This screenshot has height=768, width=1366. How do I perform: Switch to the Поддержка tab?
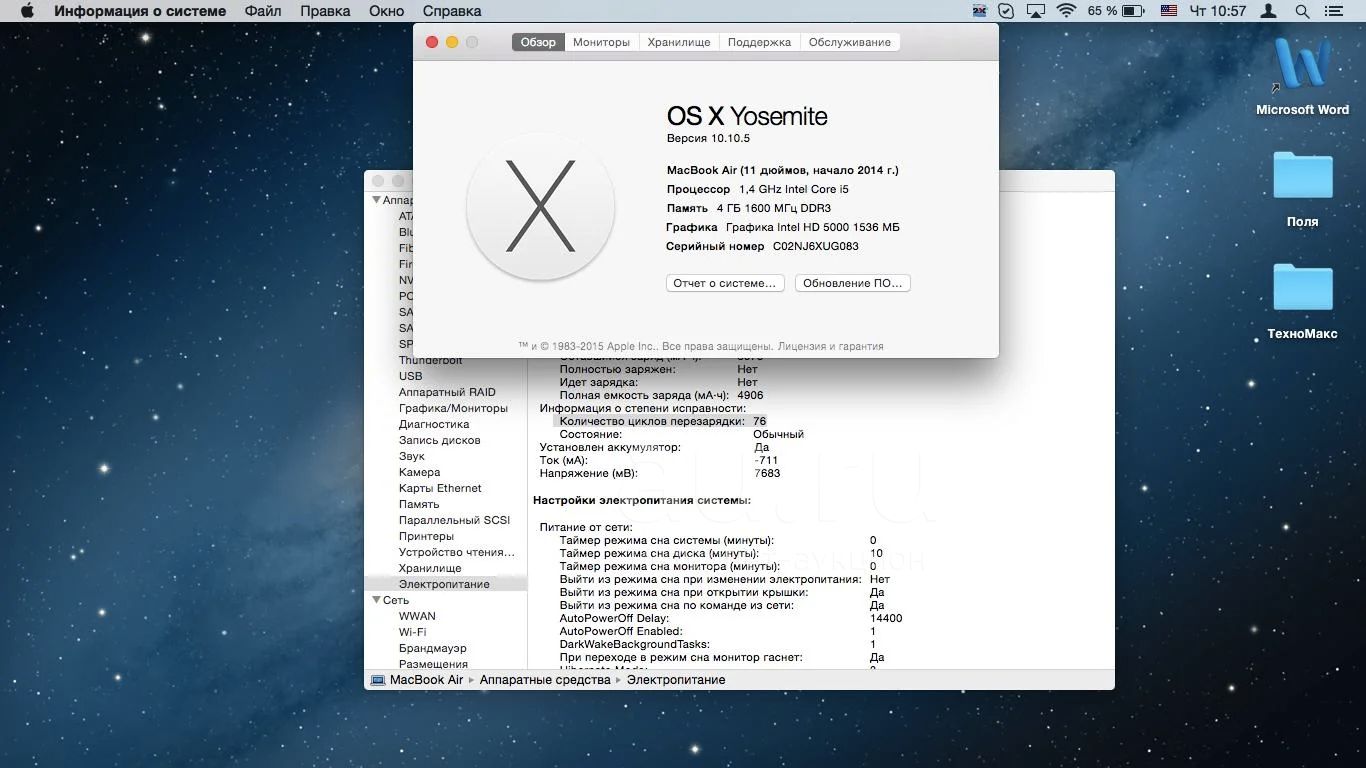(759, 42)
